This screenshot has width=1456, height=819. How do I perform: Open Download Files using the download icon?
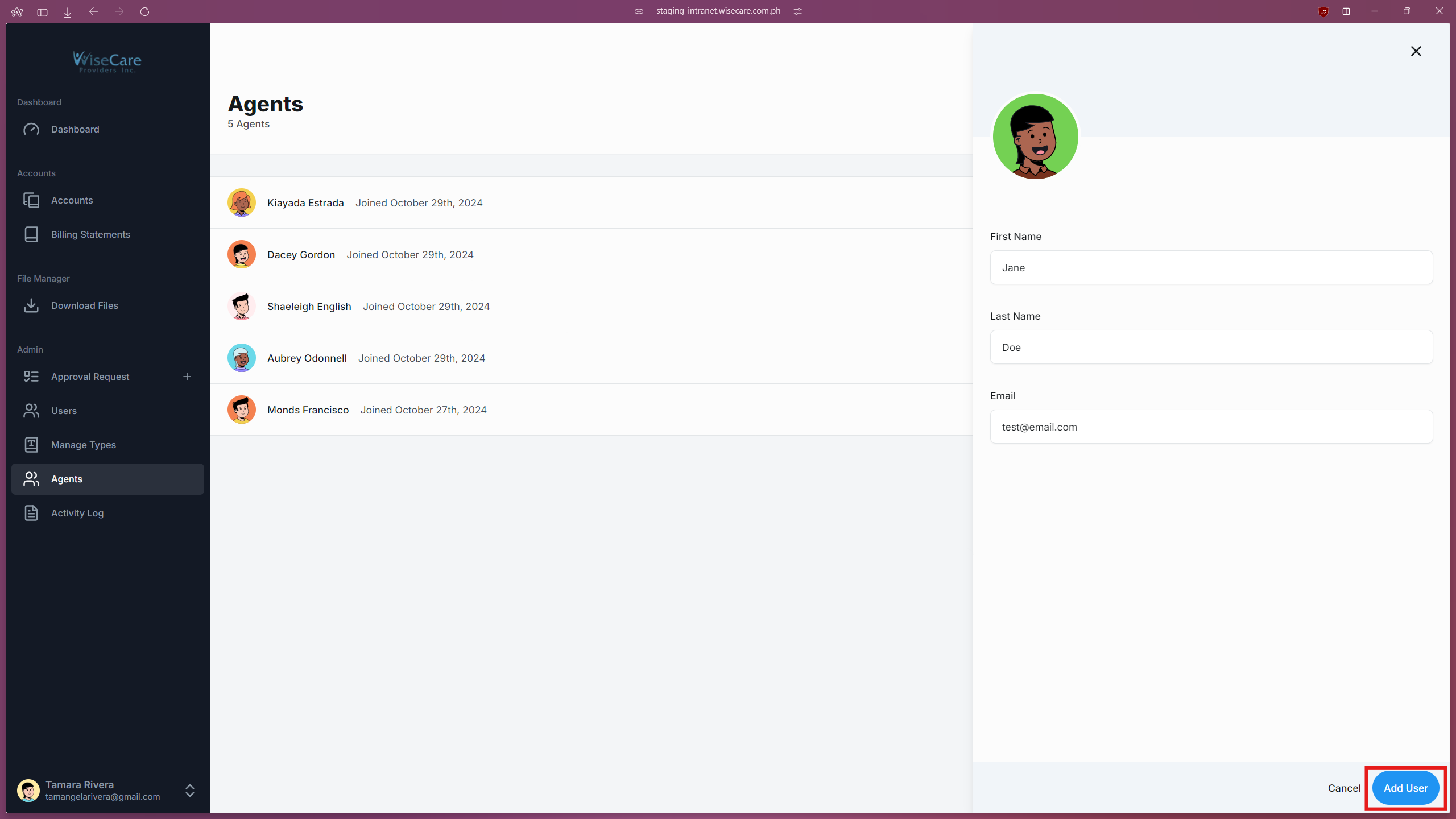click(32, 305)
